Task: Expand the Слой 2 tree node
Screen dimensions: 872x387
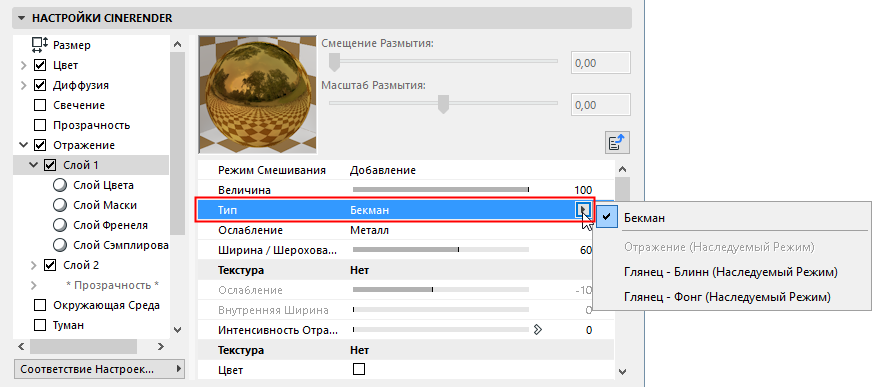Action: [33, 265]
